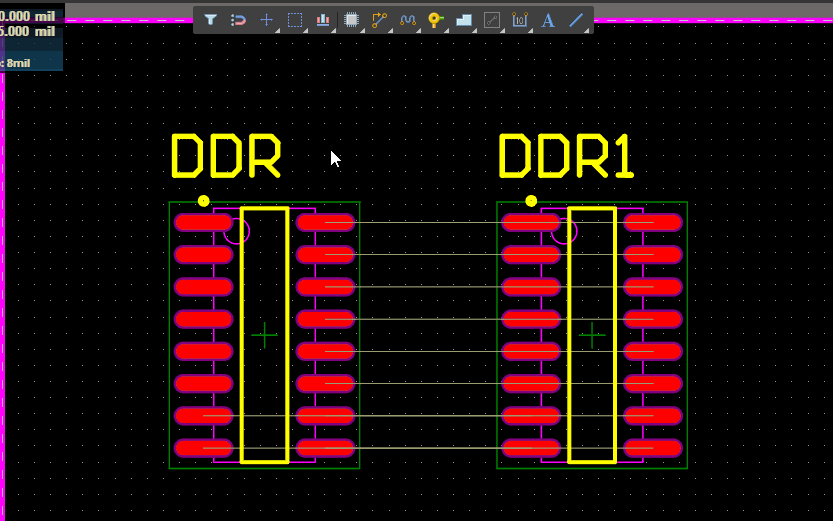Image resolution: width=833 pixels, height=521 pixels.
Task: Click the yellow pin-1 dot above DDR1
Action: pyautogui.click(x=531, y=201)
